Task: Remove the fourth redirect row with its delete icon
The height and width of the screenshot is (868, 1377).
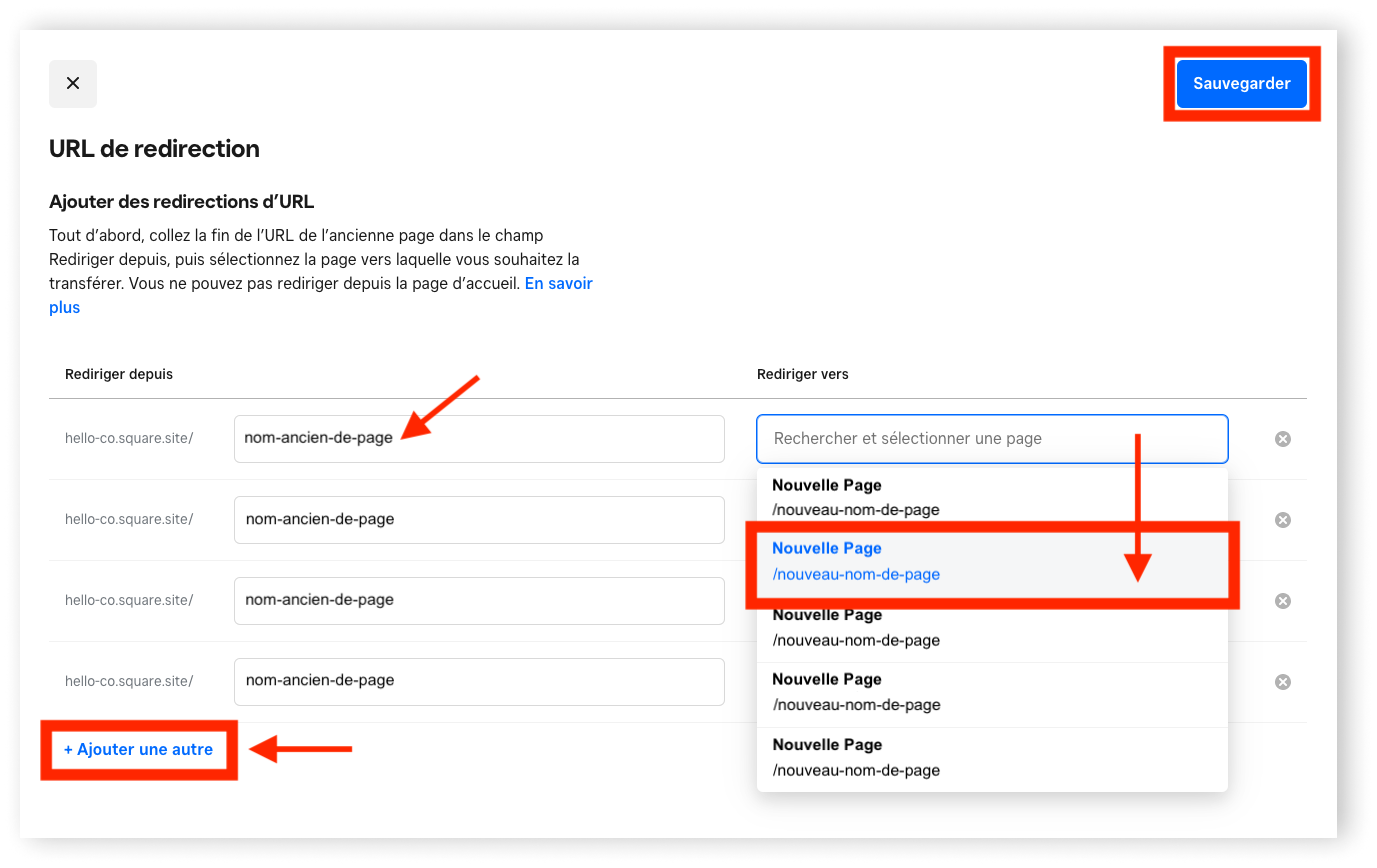Action: coord(1282,681)
